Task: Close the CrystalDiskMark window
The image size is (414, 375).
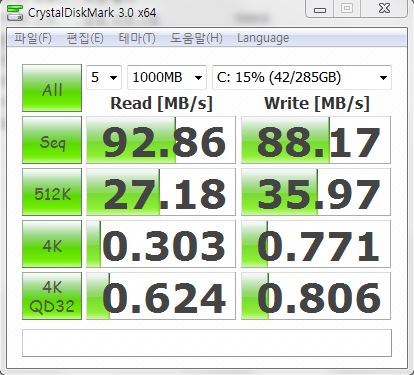Action: 384,9
